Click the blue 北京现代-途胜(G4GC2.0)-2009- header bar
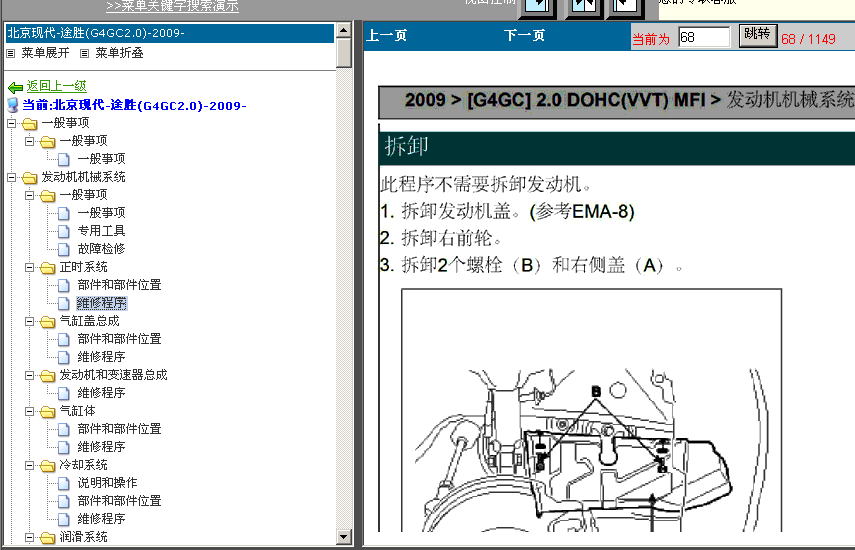Screen dimensions: 855x550 170,33
